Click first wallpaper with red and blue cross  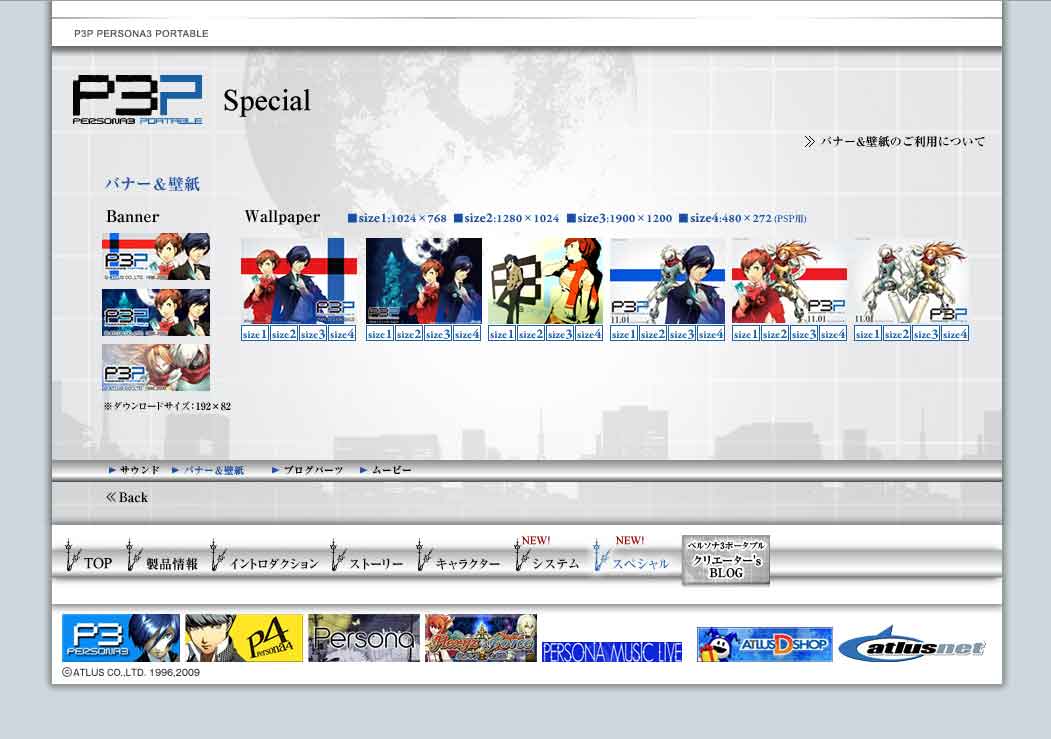[299, 281]
